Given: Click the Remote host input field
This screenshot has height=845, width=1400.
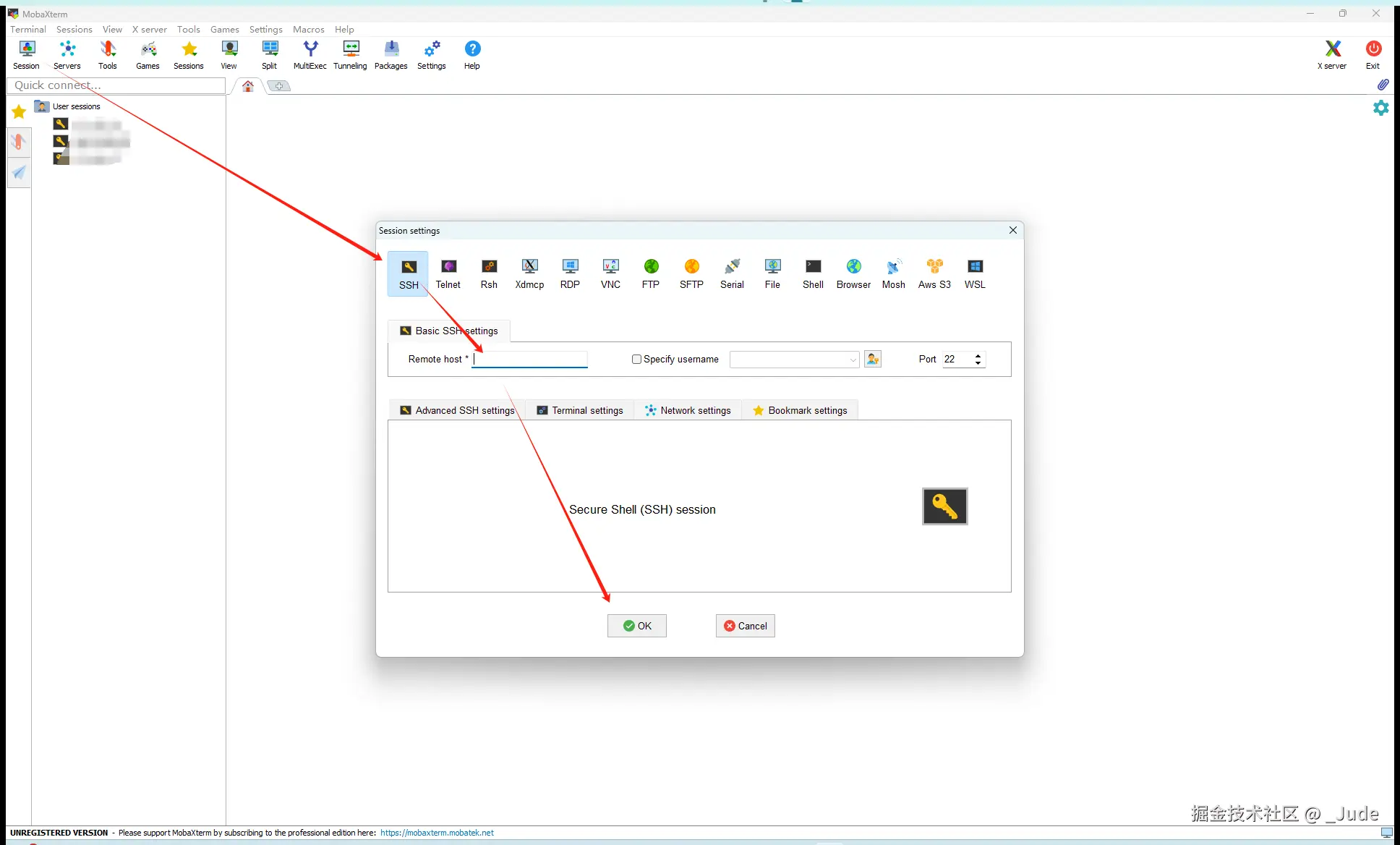Looking at the screenshot, I should click(530, 359).
